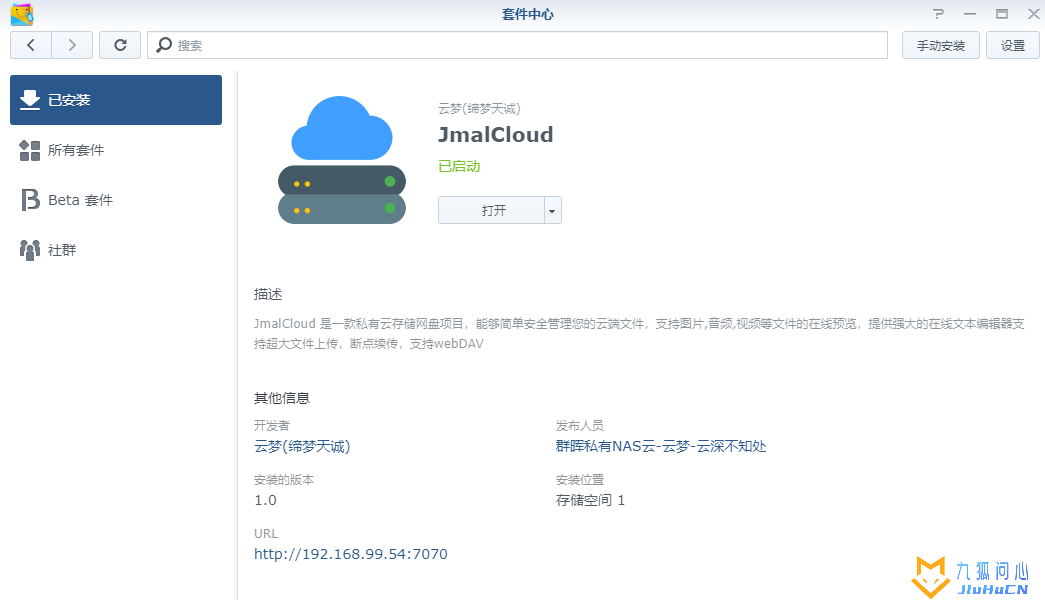This screenshot has height=600, width=1045.
Task: Open the developer link 云梦(缔梦天诚)
Action: point(302,446)
